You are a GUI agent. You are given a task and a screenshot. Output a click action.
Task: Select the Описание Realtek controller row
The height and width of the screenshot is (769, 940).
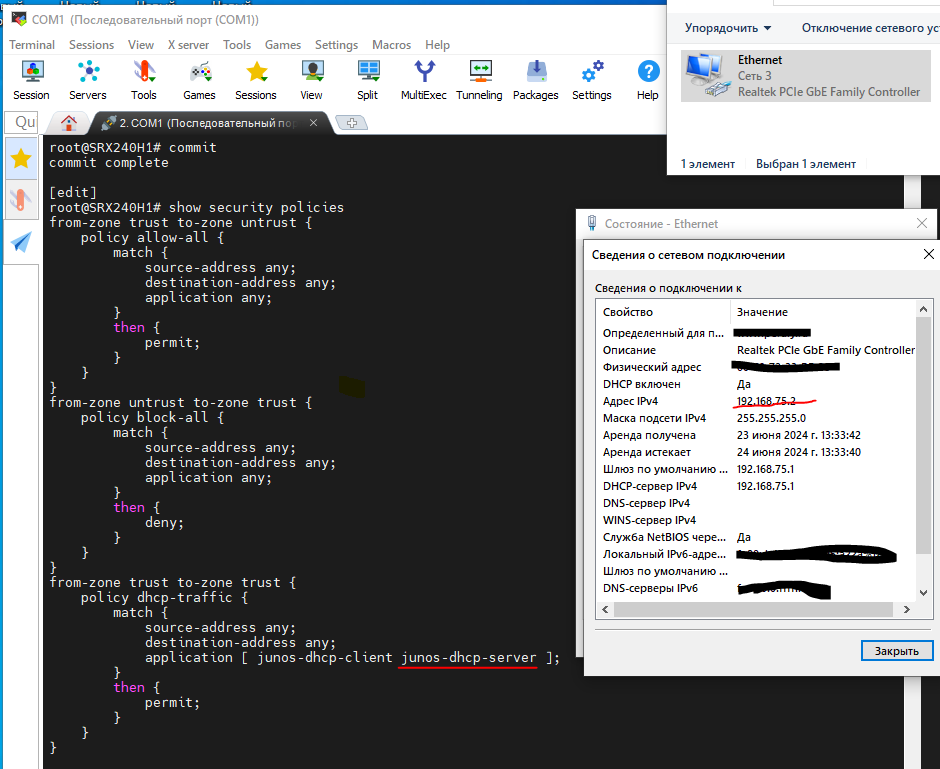757,350
